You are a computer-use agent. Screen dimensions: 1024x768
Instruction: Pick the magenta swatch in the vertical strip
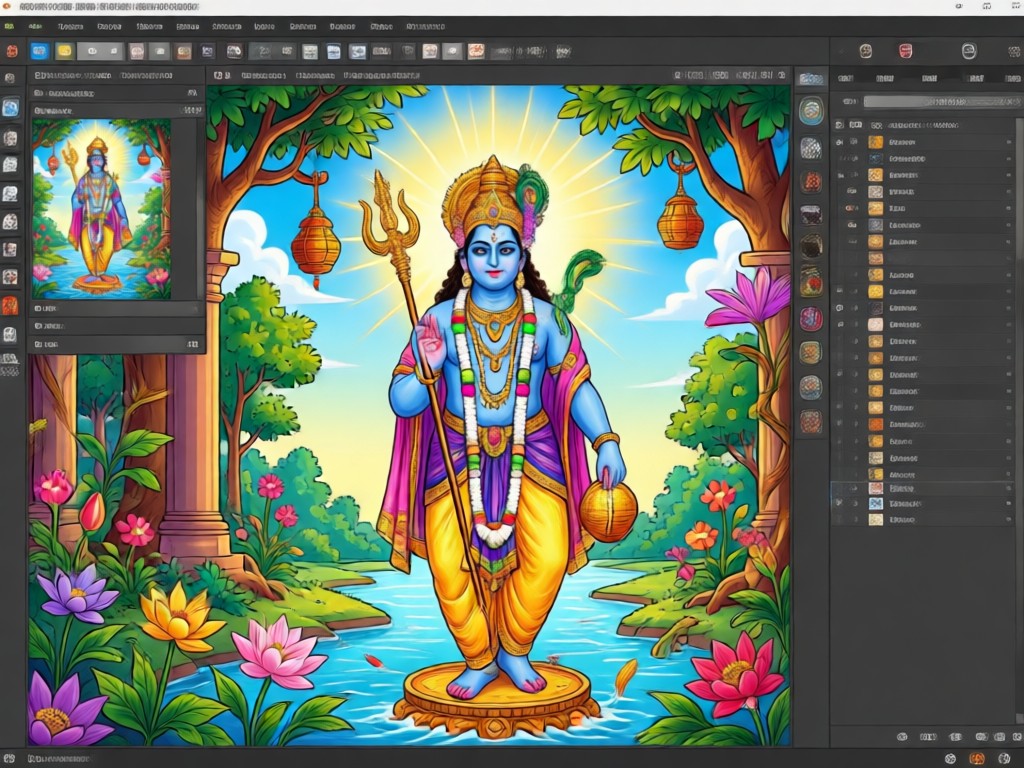(810, 319)
